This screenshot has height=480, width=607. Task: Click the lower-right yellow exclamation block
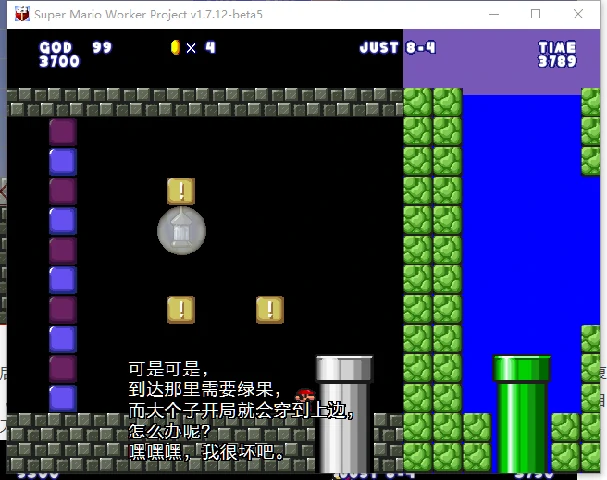click(x=270, y=310)
